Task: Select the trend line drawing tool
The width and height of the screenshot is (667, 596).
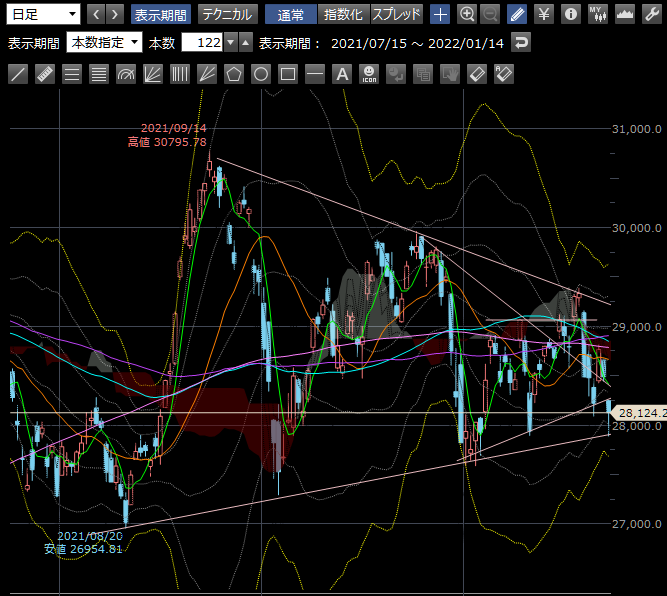Action: 18,73
